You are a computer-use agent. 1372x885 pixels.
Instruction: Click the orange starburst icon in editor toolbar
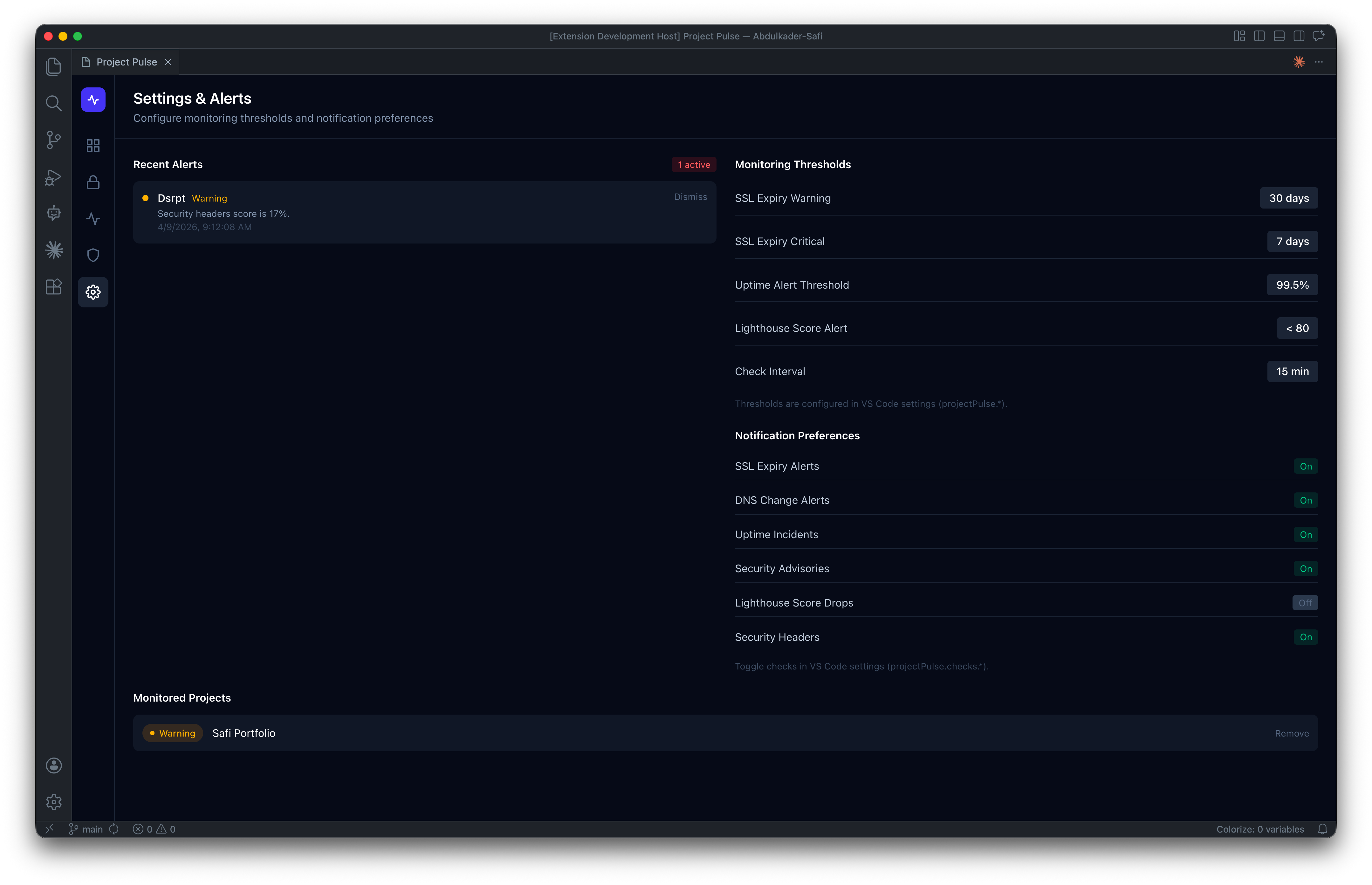coord(1298,61)
